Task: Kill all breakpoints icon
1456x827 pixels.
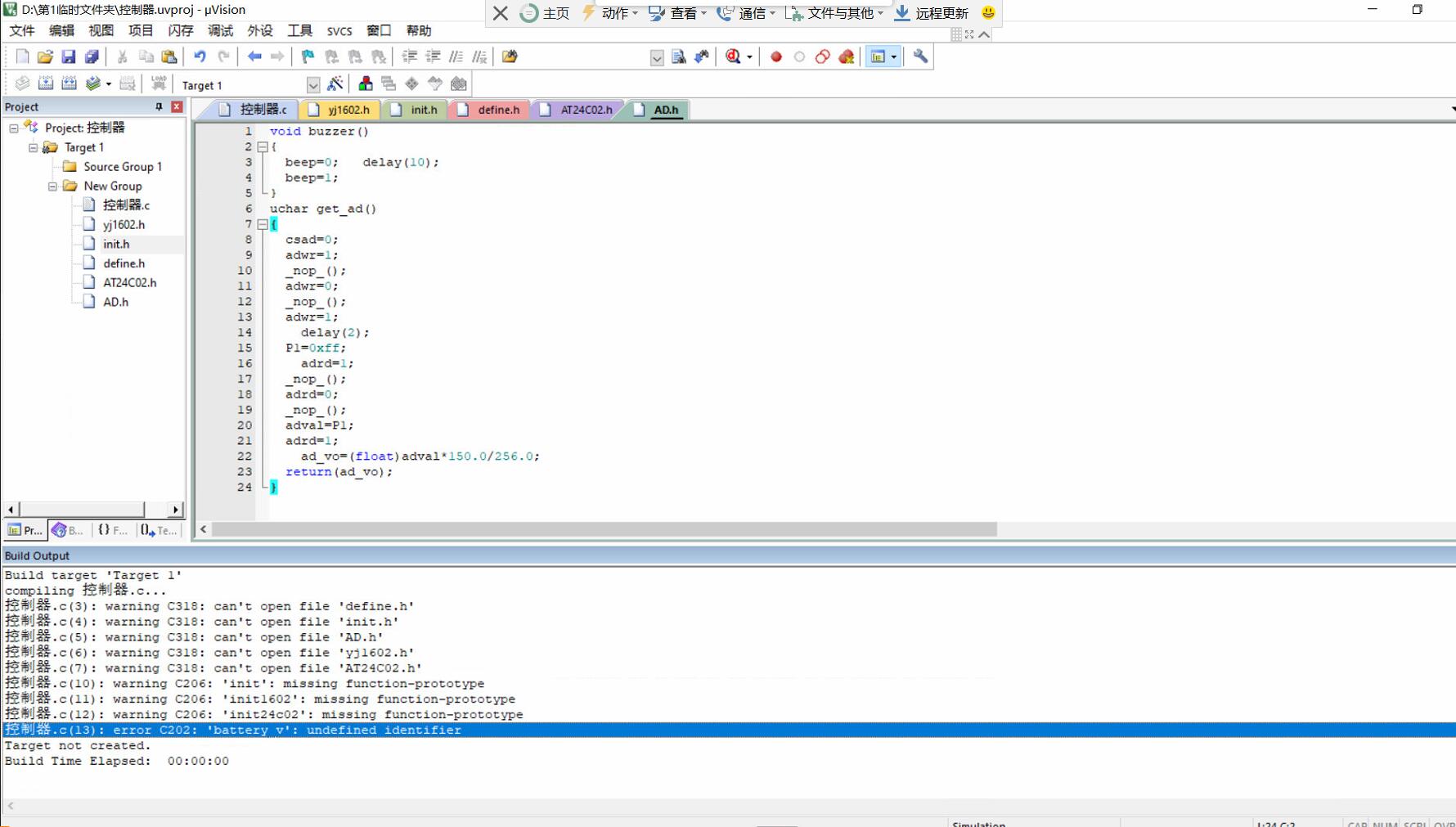Action: [847, 56]
